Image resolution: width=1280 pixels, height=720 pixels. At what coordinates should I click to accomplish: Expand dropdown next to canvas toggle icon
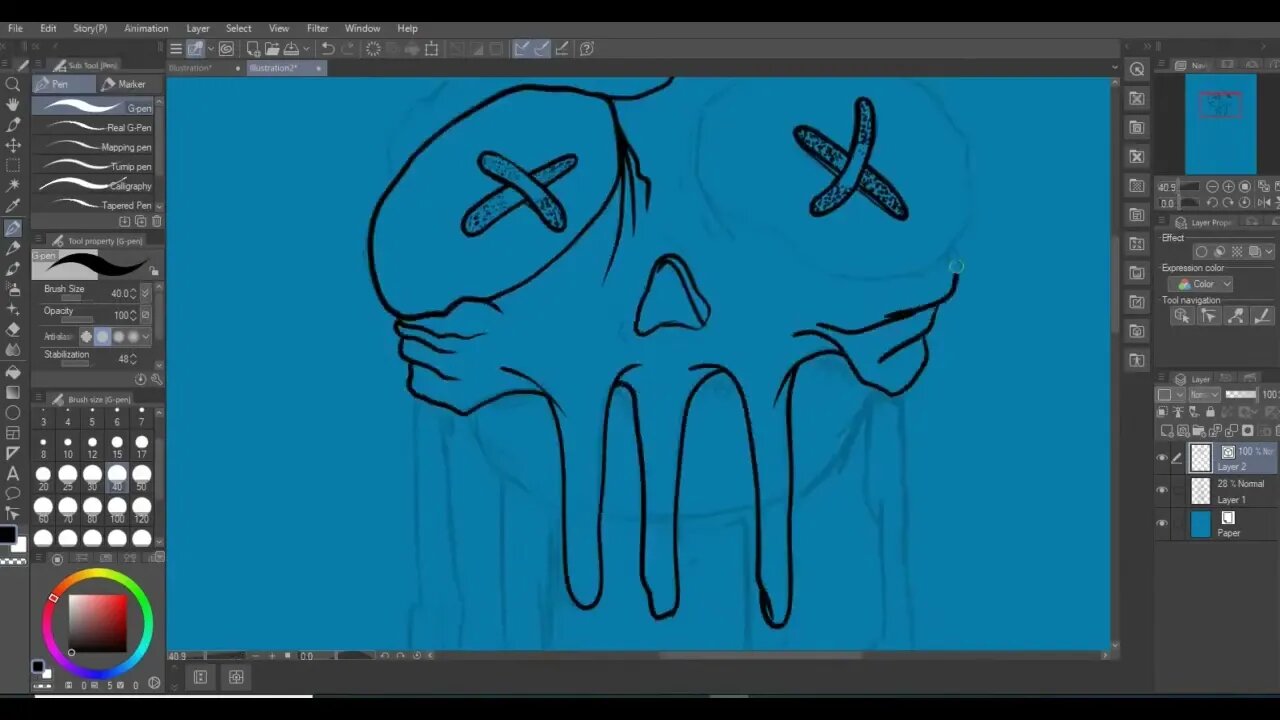pos(210,48)
